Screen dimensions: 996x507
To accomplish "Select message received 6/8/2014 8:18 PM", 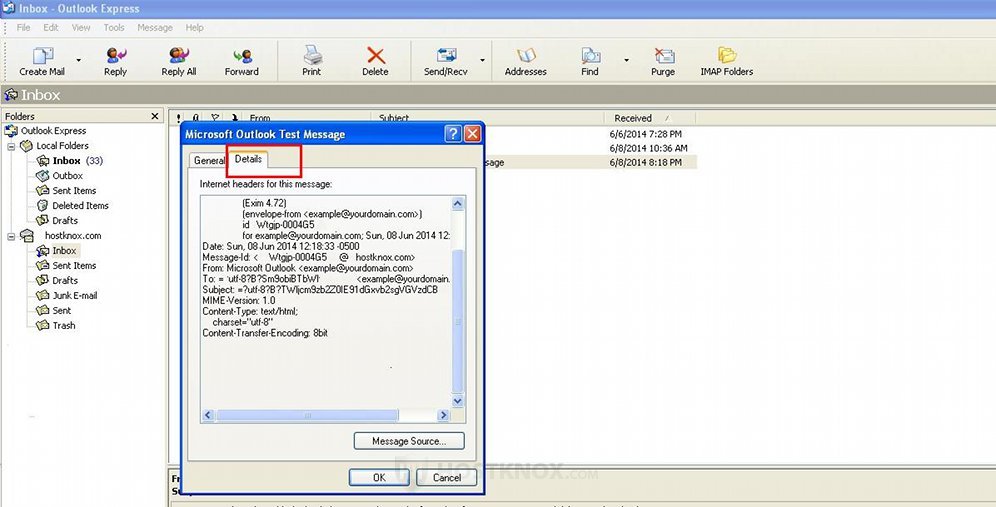I will [x=645, y=163].
